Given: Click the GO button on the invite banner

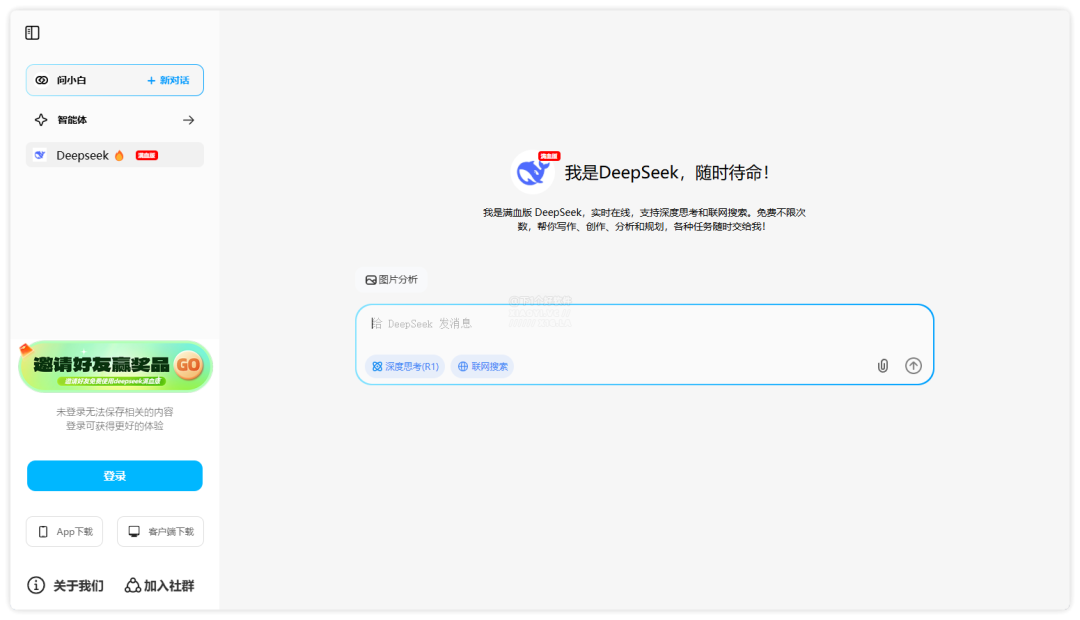Looking at the screenshot, I should pos(189,365).
